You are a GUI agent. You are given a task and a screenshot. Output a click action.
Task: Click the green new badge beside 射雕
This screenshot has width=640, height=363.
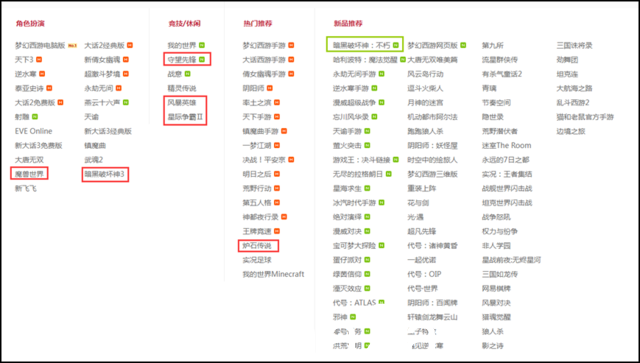pos(35,117)
